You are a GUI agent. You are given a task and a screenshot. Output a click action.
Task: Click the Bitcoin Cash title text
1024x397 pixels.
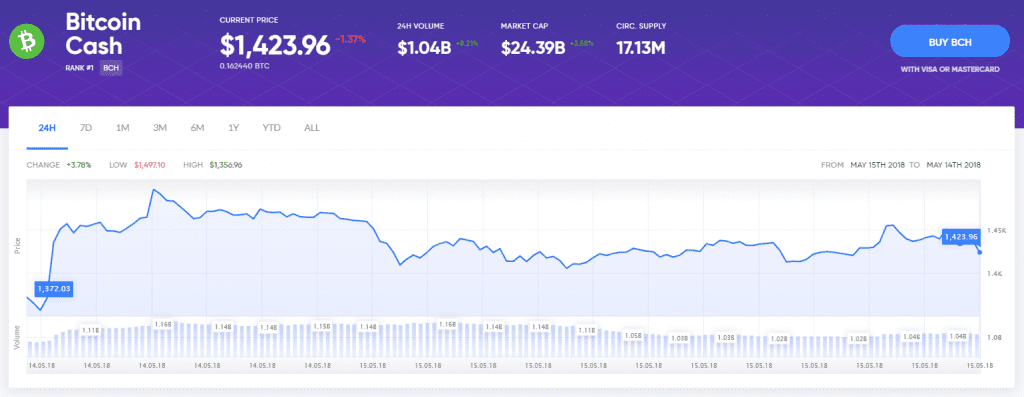[x=103, y=35]
